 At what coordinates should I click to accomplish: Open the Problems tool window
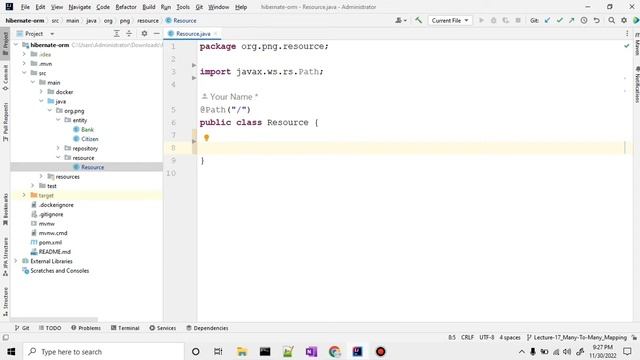click(86, 328)
